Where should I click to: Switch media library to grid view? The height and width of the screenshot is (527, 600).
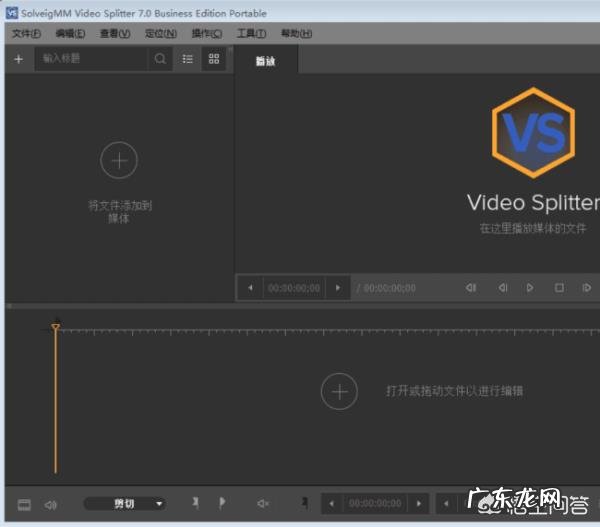pyautogui.click(x=214, y=59)
